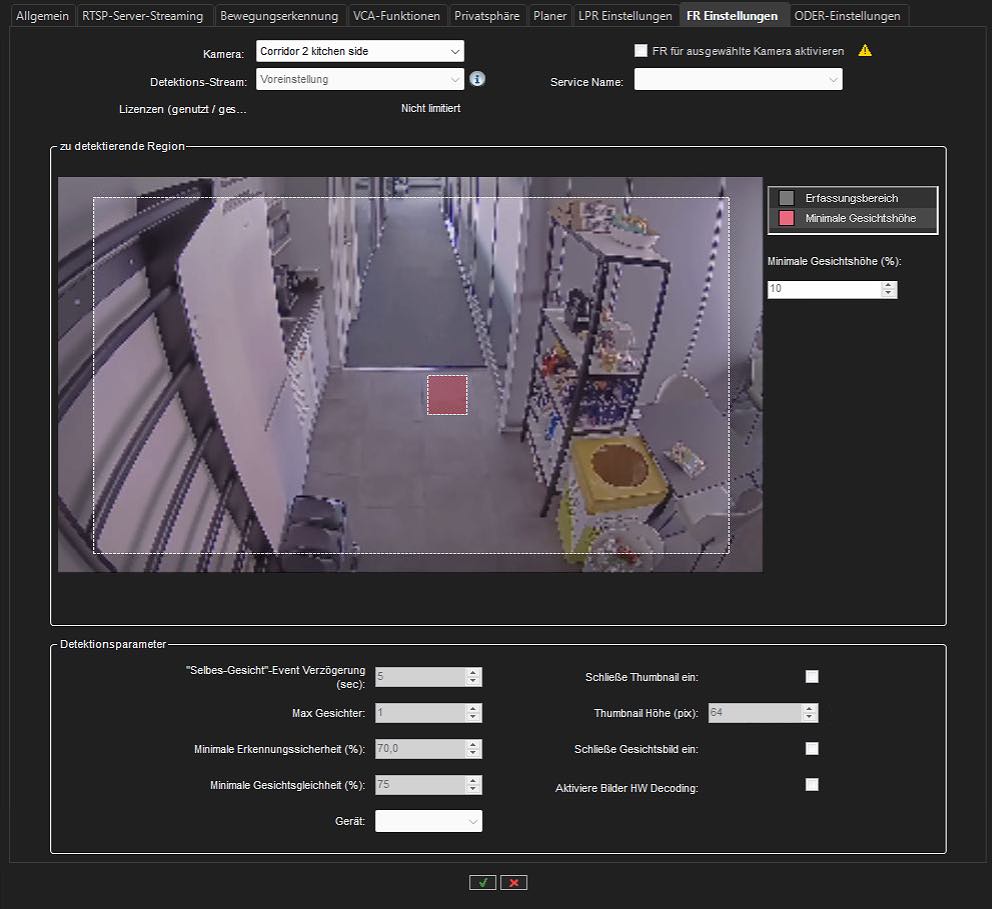Go to the ODER-Einstellungen tab
The width and height of the screenshot is (992, 909).
(847, 16)
